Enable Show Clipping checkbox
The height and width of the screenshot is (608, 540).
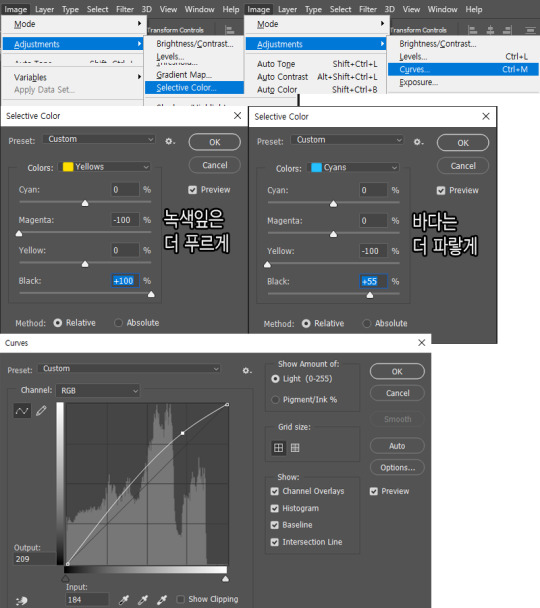pos(180,599)
